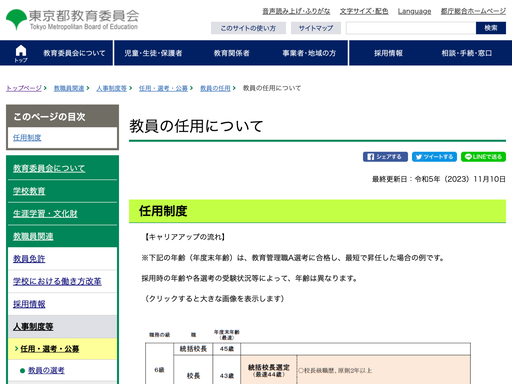Image resolution: width=512 pixels, height=384 pixels.
Task: Jump to 任用制度 in the page contents
Action: (27, 137)
